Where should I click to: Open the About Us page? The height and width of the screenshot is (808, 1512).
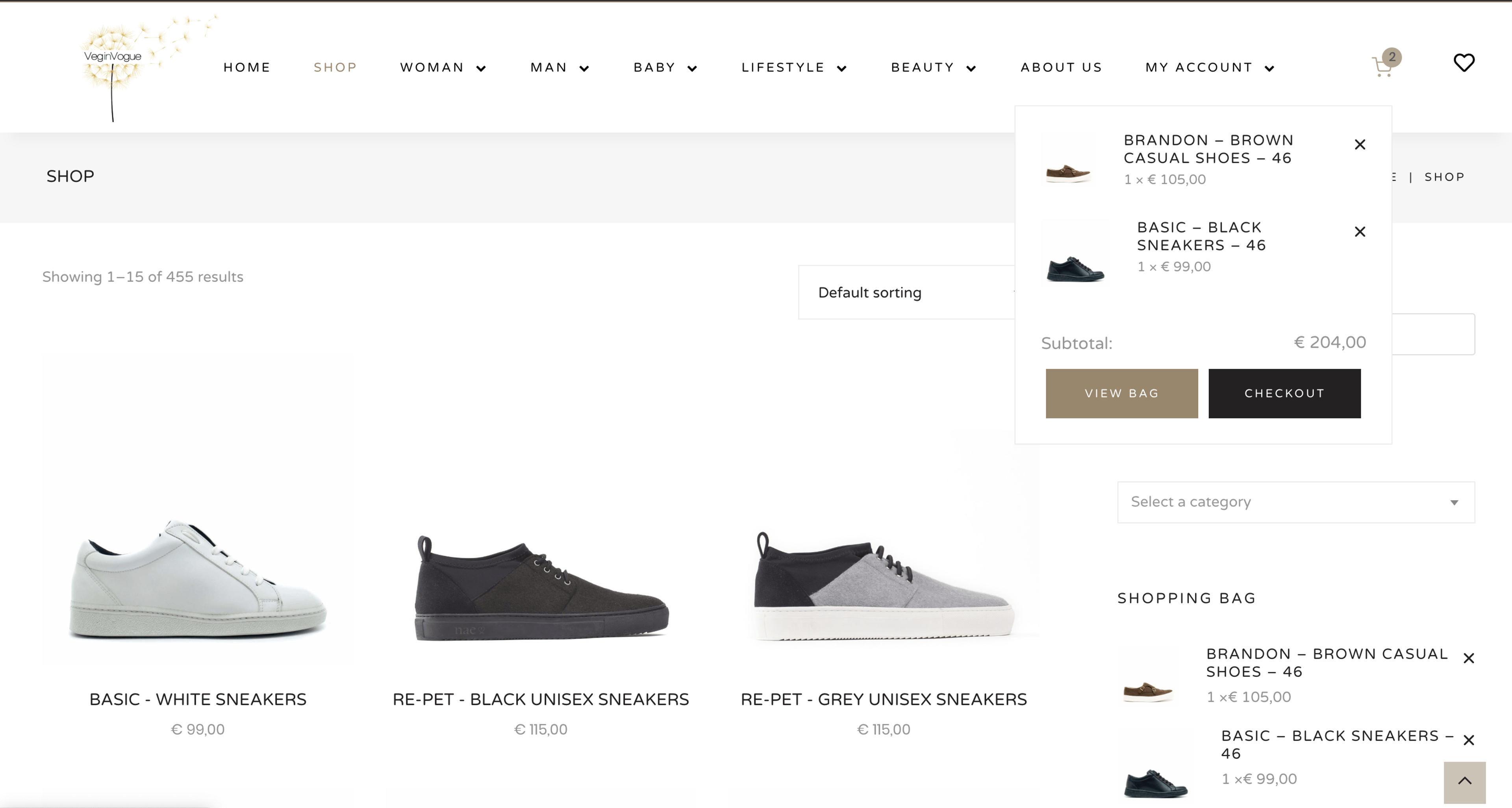pyautogui.click(x=1061, y=67)
